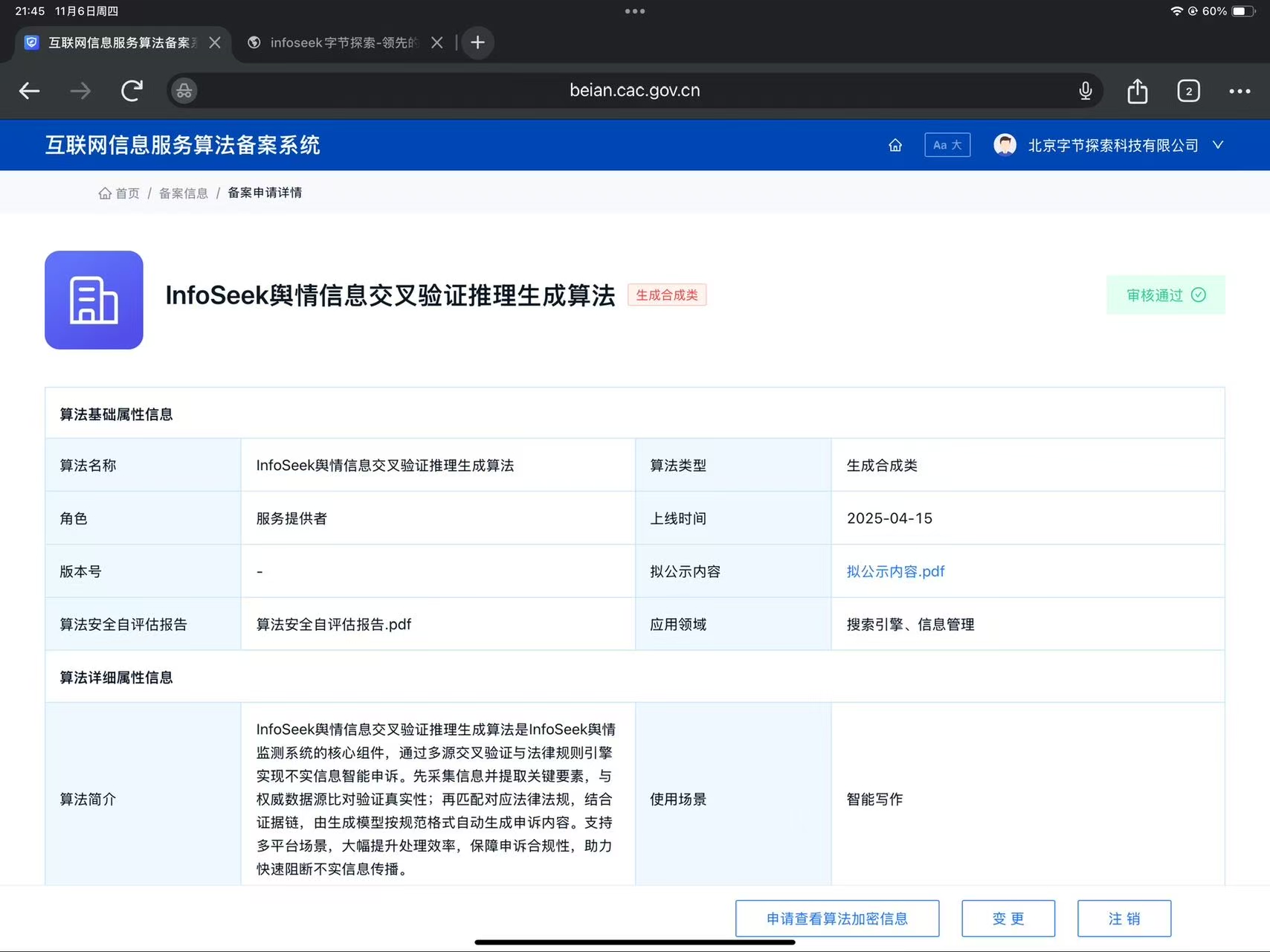Open the browser more options menu
Image resolution: width=1270 pixels, height=952 pixels.
[1240, 91]
